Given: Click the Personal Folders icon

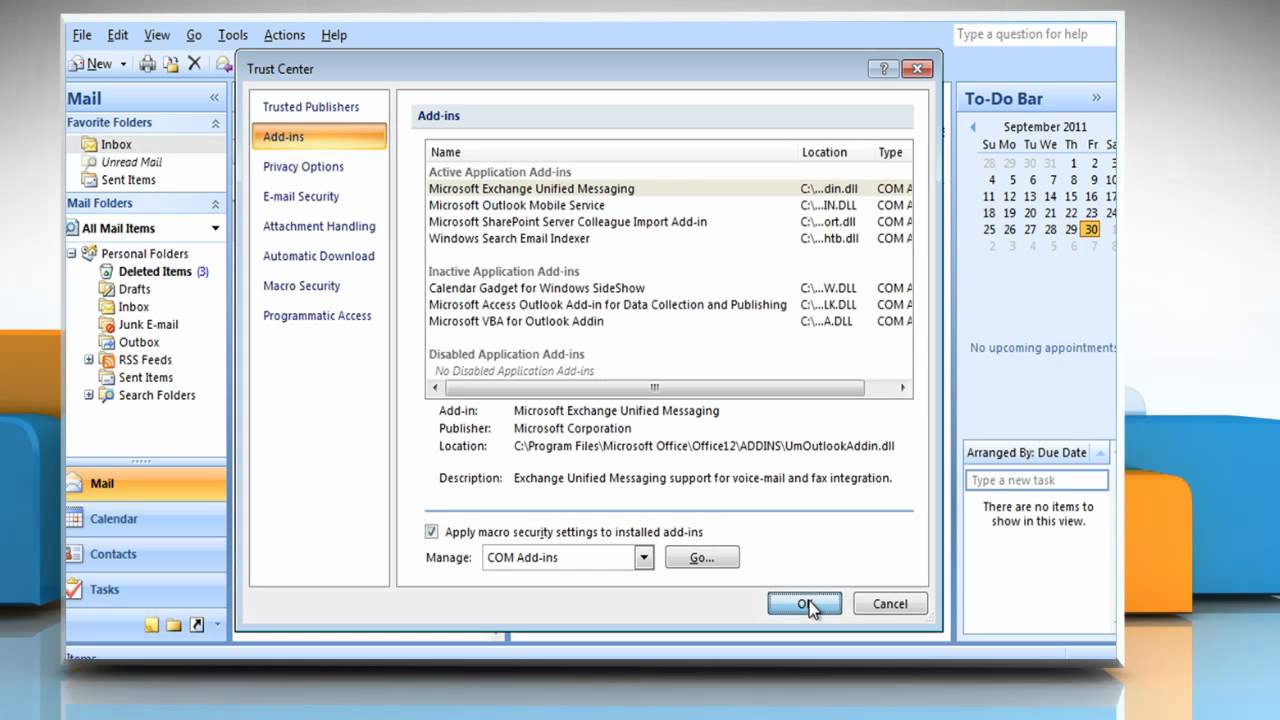Looking at the screenshot, I should coord(90,253).
